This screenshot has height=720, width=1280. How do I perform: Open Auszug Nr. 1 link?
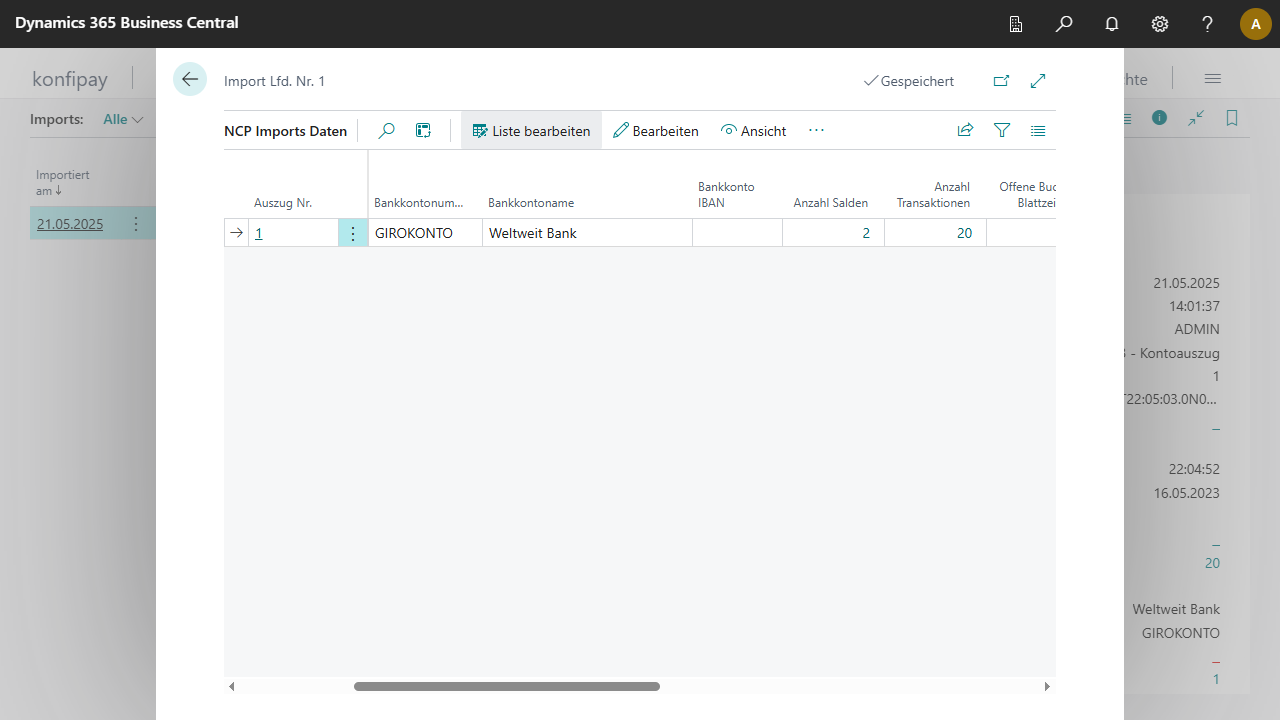click(259, 234)
